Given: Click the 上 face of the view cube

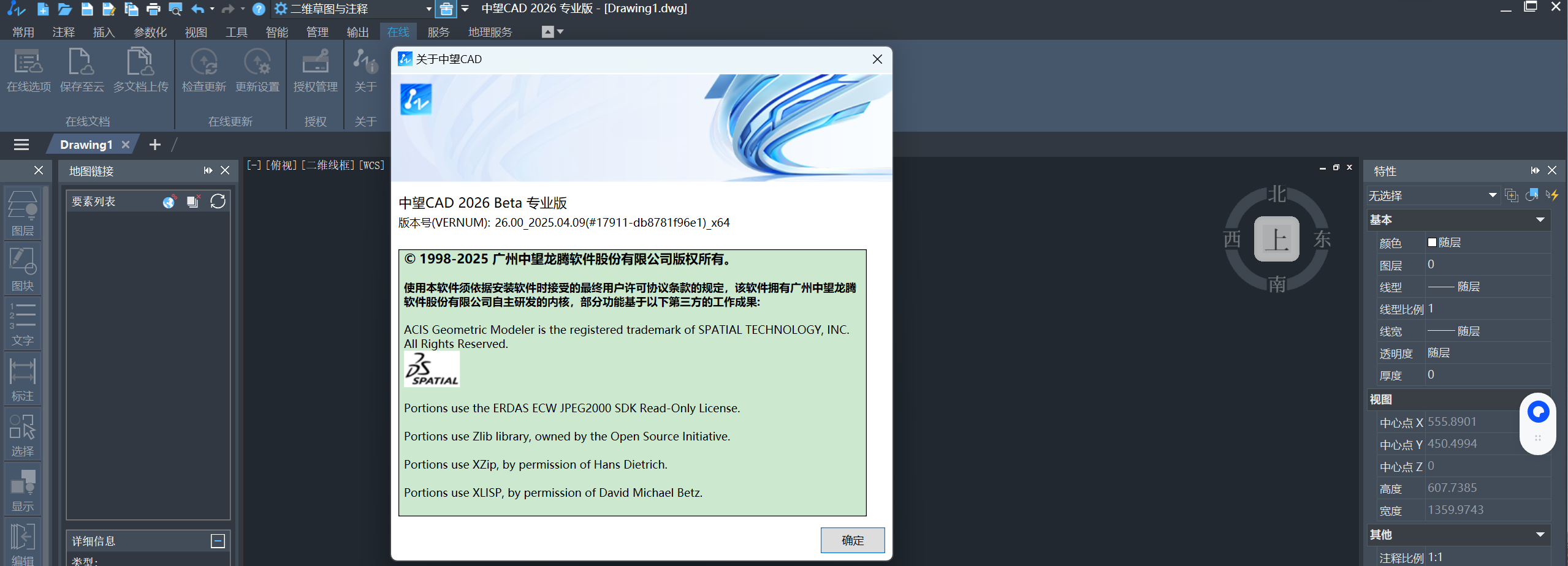Looking at the screenshot, I should pyautogui.click(x=1276, y=239).
